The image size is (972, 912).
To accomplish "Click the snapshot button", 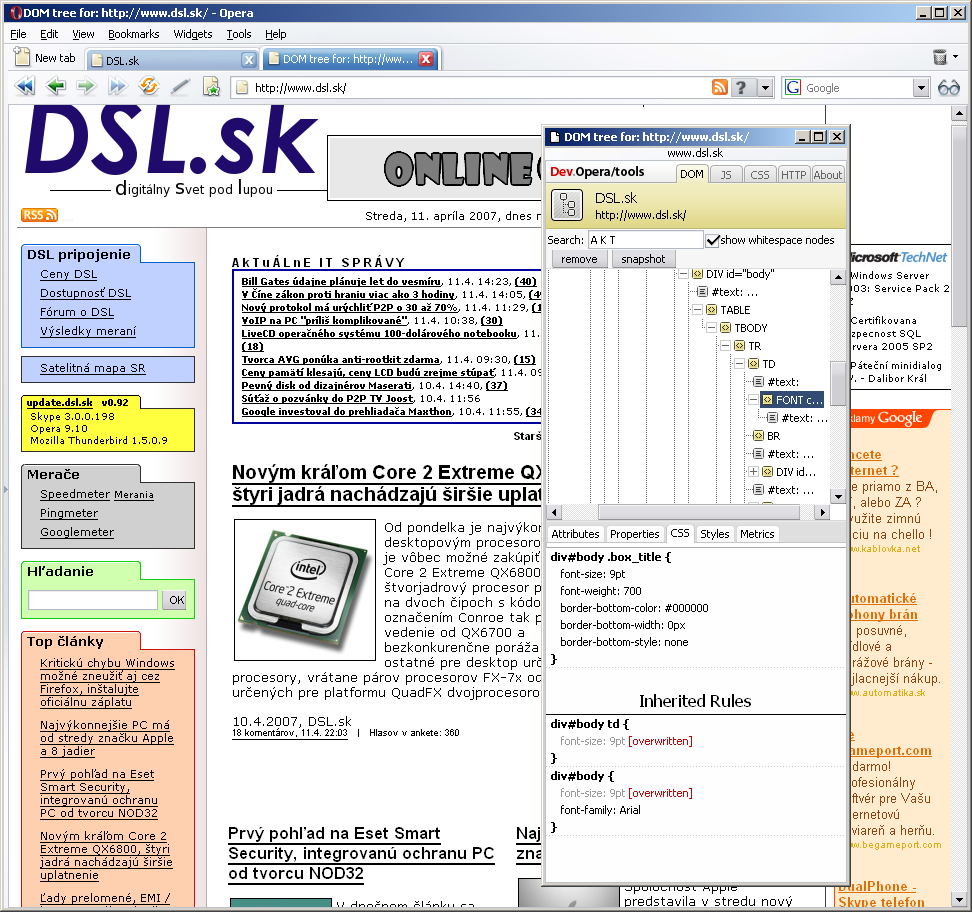I will click(643, 259).
